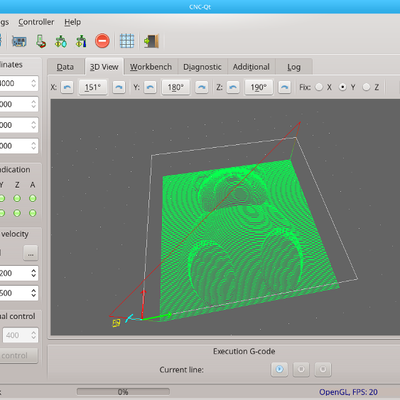Viewport: 400px width, 400px height.
Task: Click the coolant flood icon with blue nozzle
Action: click(x=81, y=41)
